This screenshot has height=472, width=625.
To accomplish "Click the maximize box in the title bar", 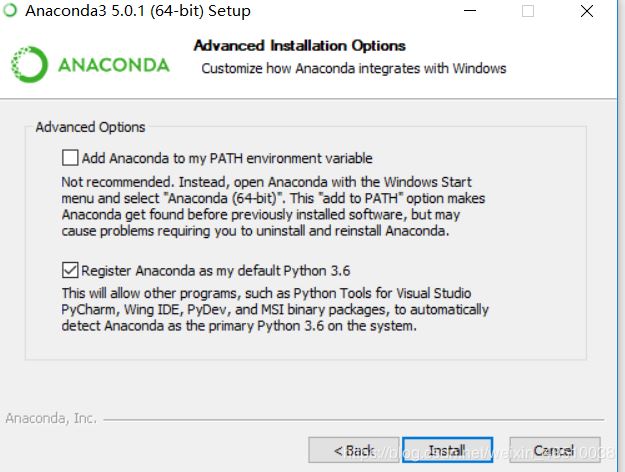I will pos(527,11).
